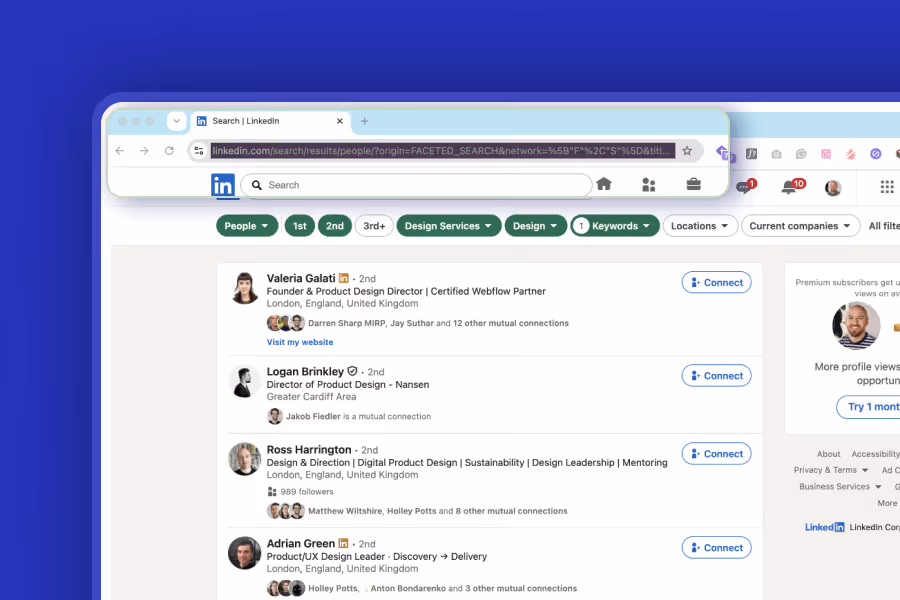Open the Keywords filter dropdown
Screen dimensions: 900x600
click(615, 226)
